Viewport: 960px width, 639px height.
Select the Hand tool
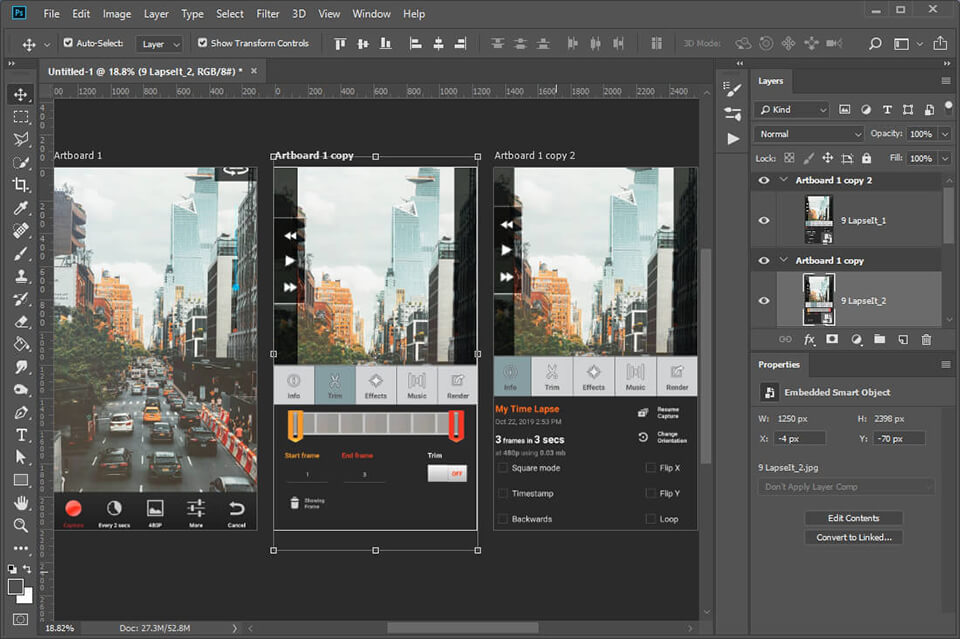(x=21, y=503)
